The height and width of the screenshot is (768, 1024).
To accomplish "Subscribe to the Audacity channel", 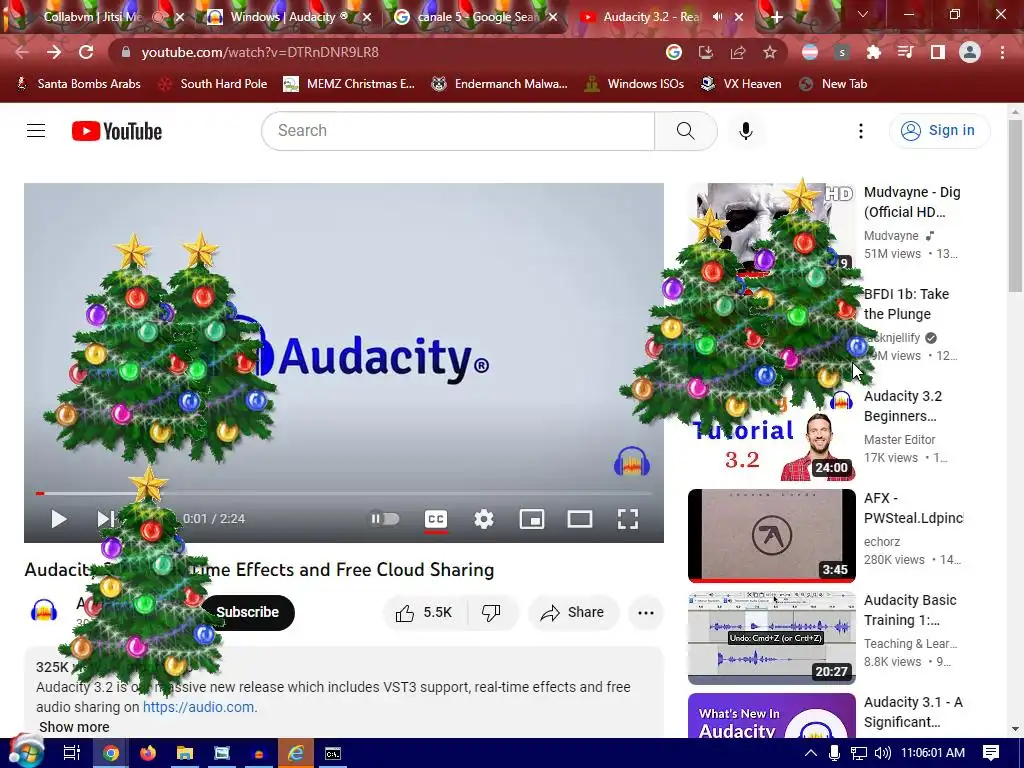I will click(x=248, y=613).
